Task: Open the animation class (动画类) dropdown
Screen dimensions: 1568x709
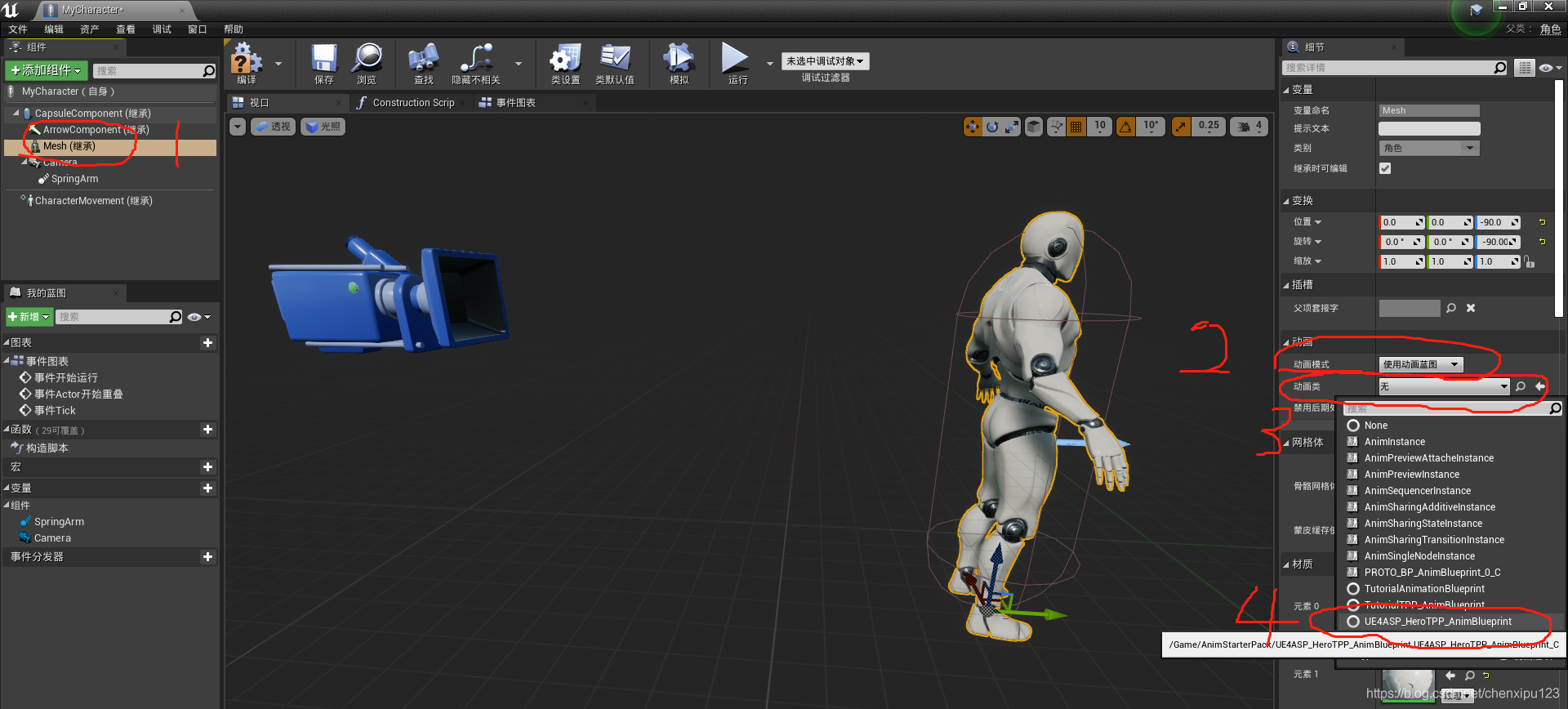Action: coord(1444,386)
